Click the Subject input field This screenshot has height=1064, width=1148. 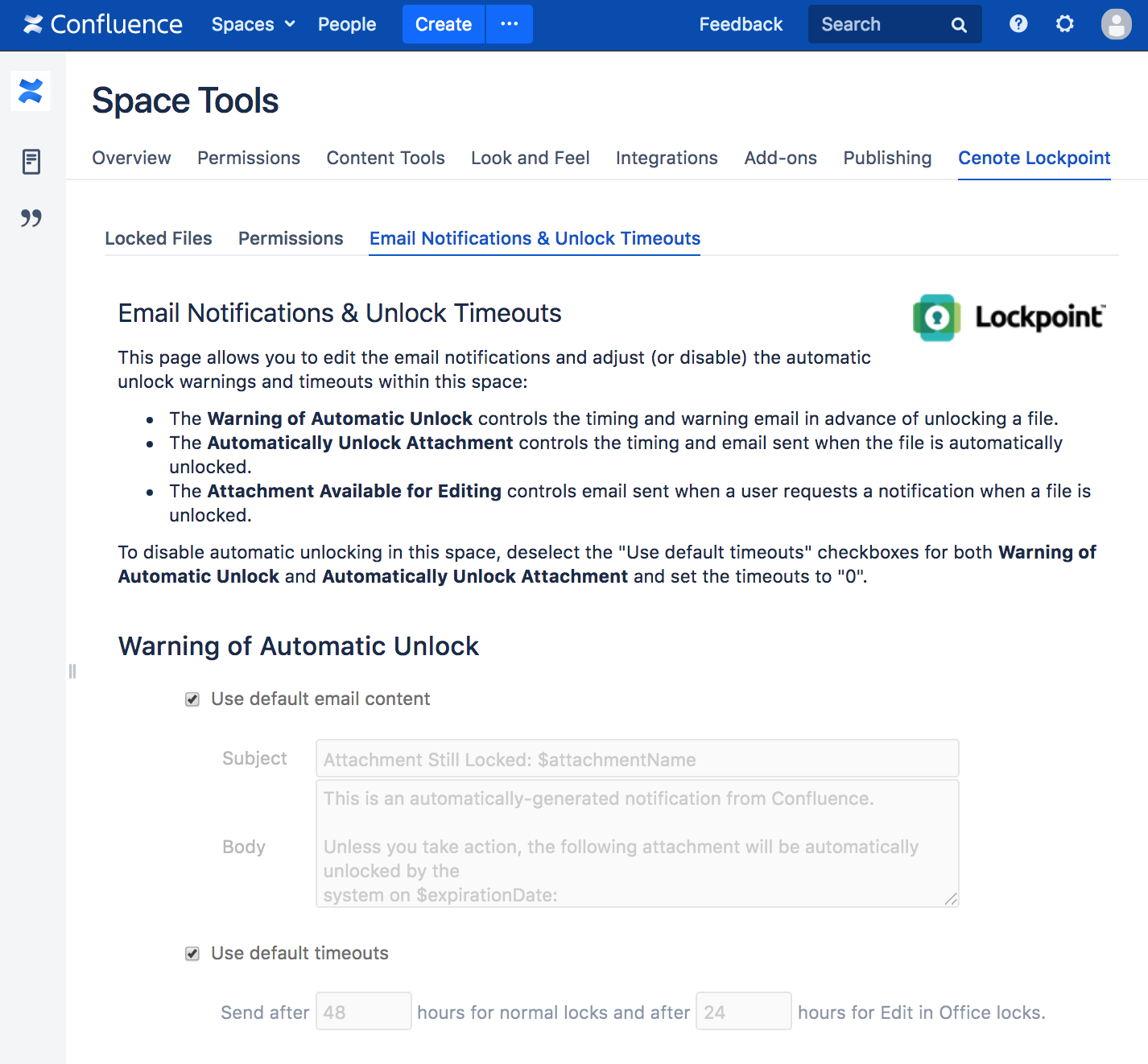(x=638, y=759)
